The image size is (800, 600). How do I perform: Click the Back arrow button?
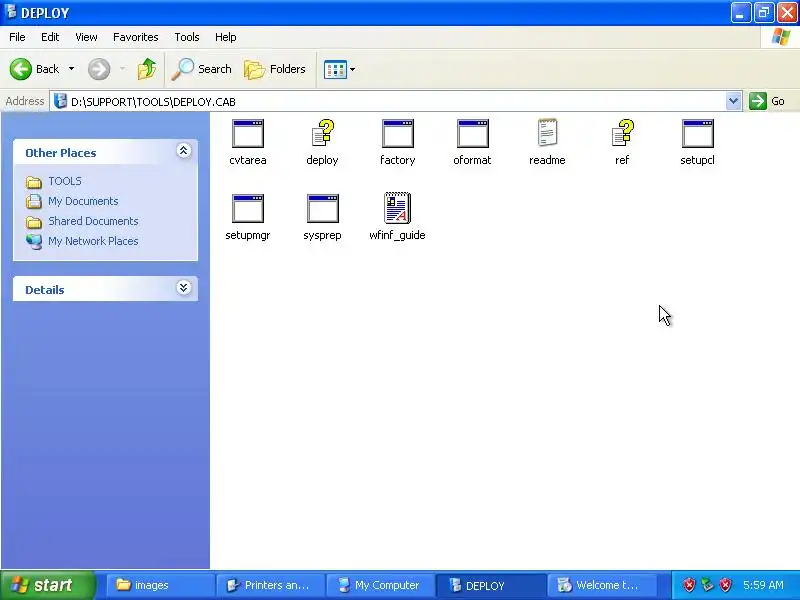tap(35, 69)
